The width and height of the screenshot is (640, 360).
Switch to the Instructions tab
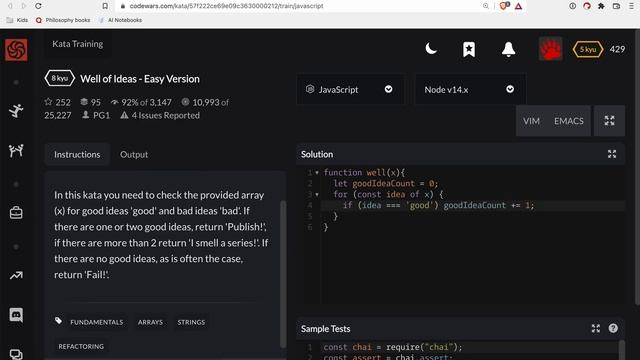(77, 154)
